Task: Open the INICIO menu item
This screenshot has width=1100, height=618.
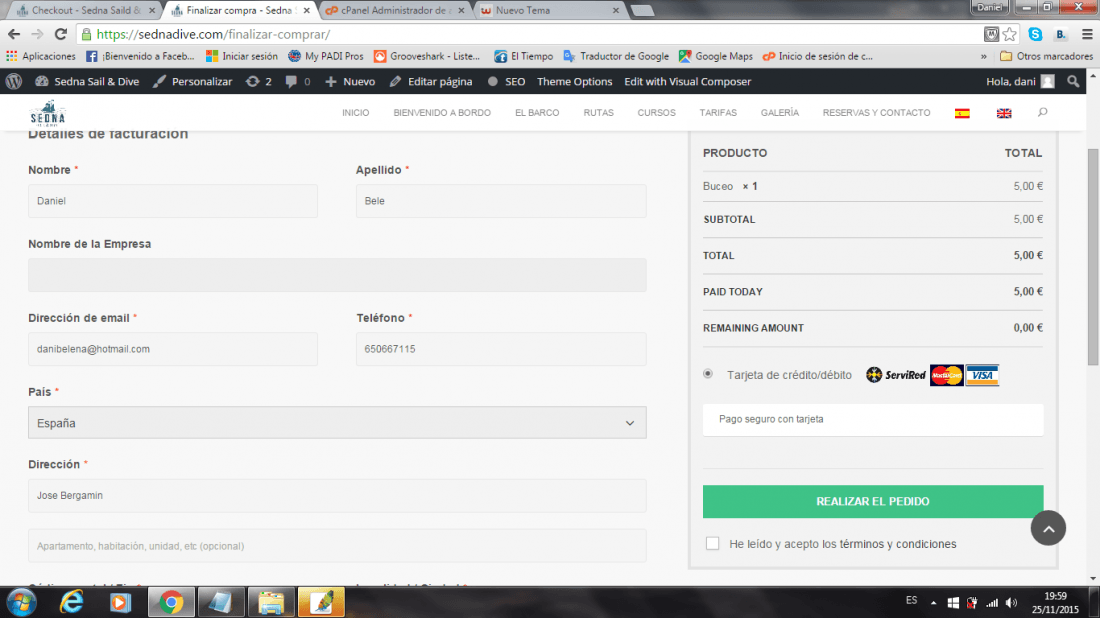Action: pos(356,113)
